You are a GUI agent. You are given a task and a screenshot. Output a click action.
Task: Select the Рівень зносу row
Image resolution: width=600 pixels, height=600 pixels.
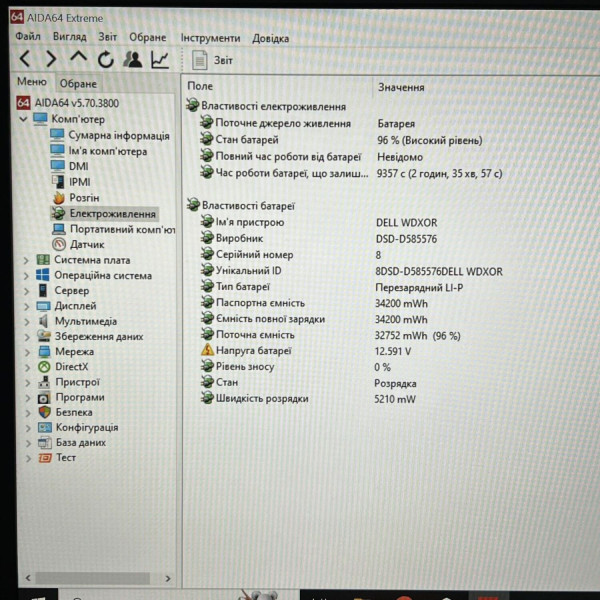click(x=296, y=367)
